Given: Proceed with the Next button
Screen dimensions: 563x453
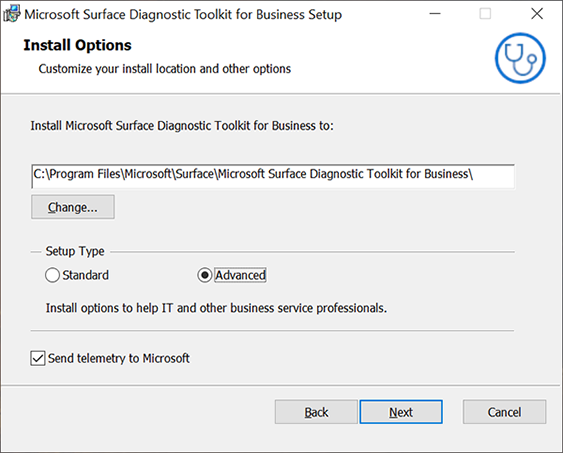Looking at the screenshot, I should pos(401,412).
